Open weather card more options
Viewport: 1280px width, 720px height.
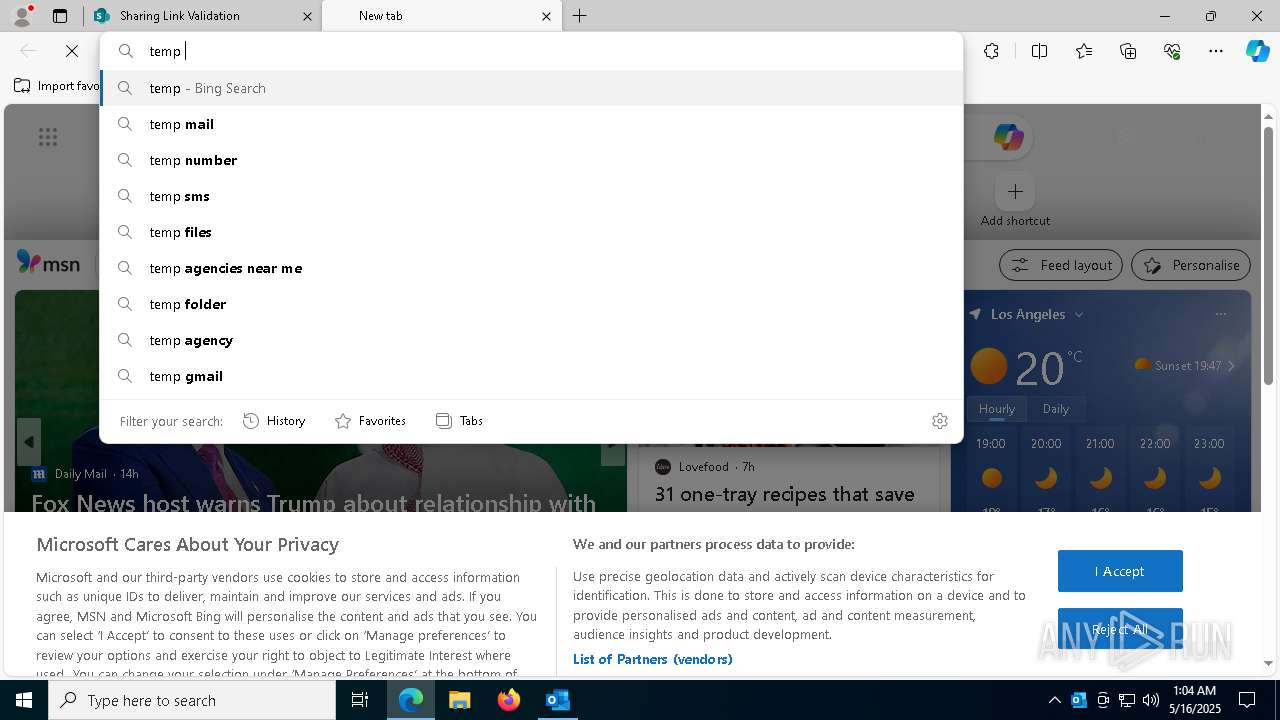1221,314
